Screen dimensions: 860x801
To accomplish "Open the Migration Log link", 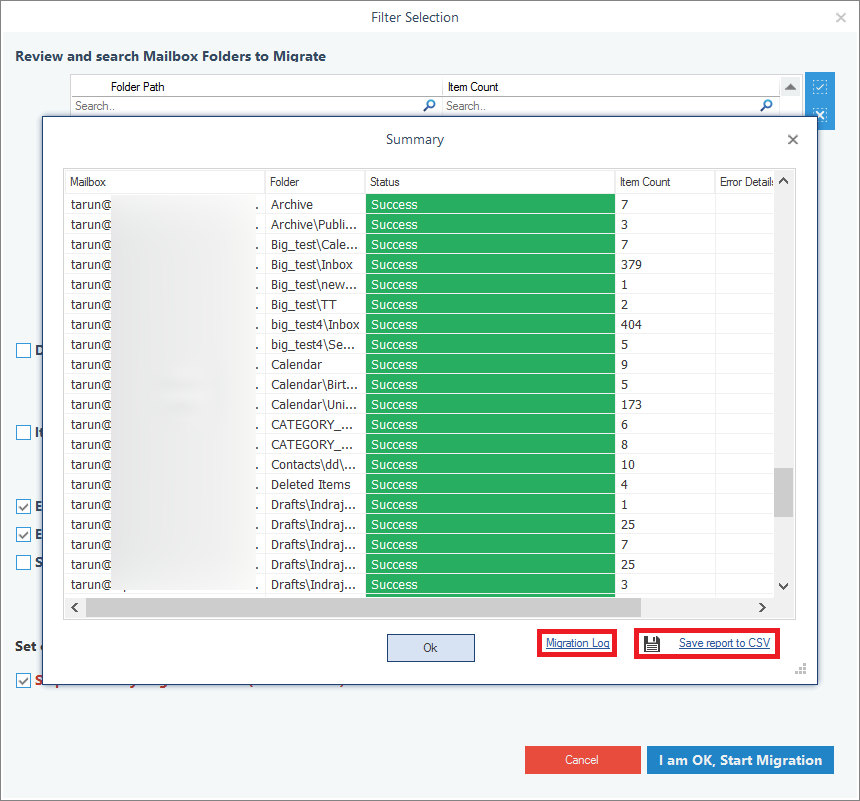I will coord(578,643).
